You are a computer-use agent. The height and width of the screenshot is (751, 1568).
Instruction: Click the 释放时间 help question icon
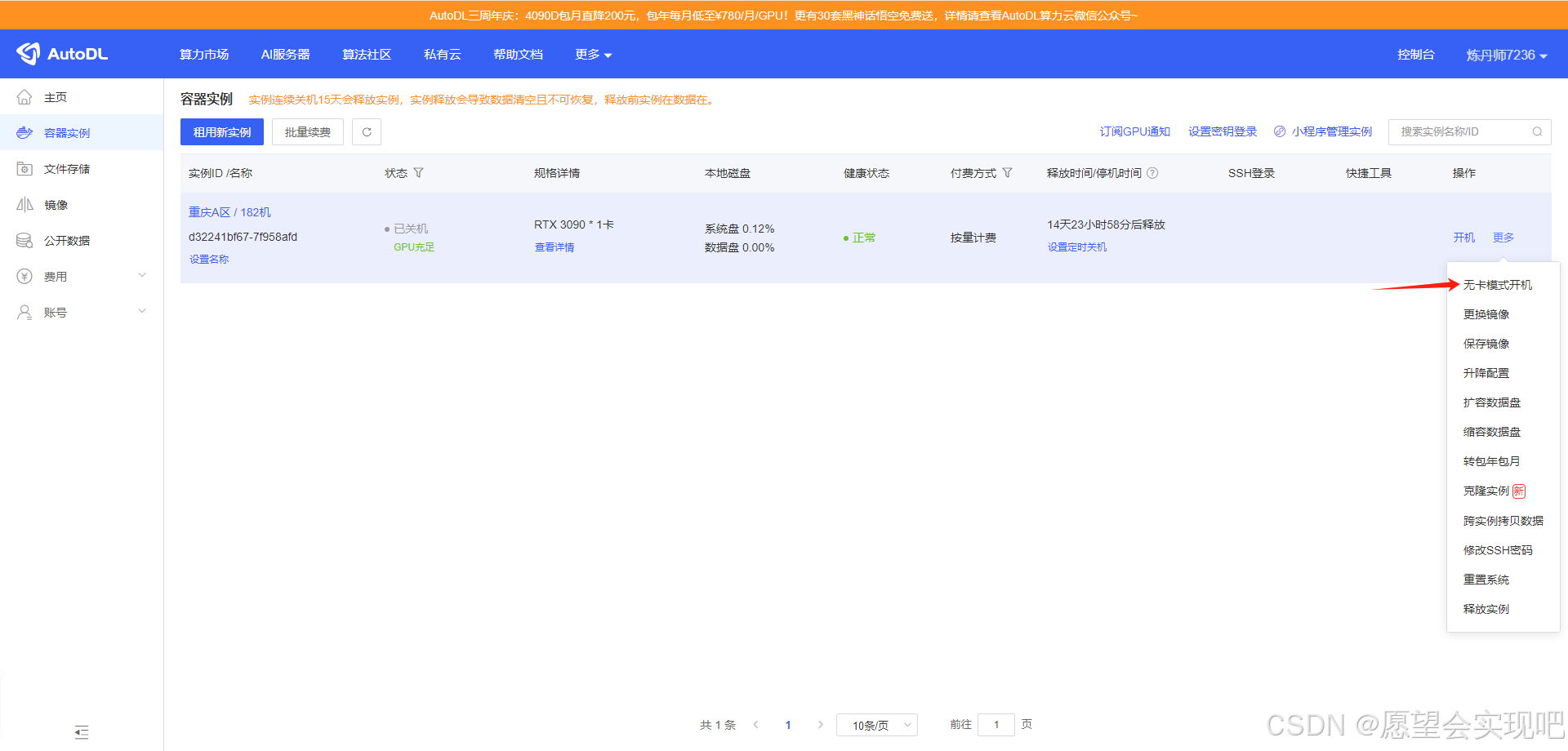pyautogui.click(x=1152, y=173)
